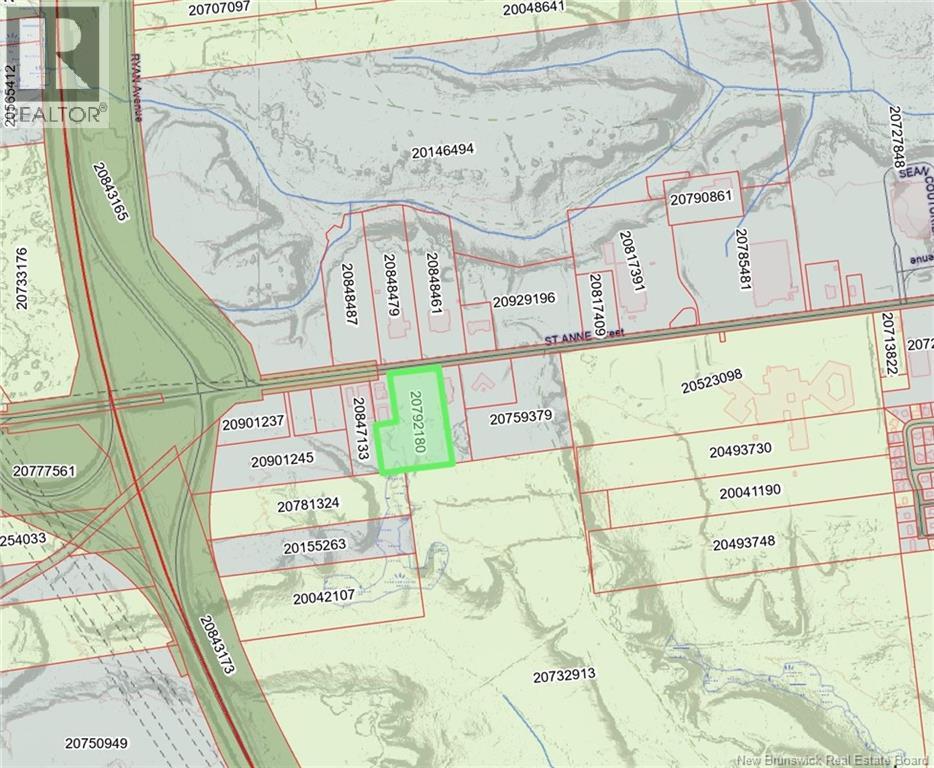Click parcel label 20042107
Viewport: 934px width, 768px height.
(x=324, y=597)
